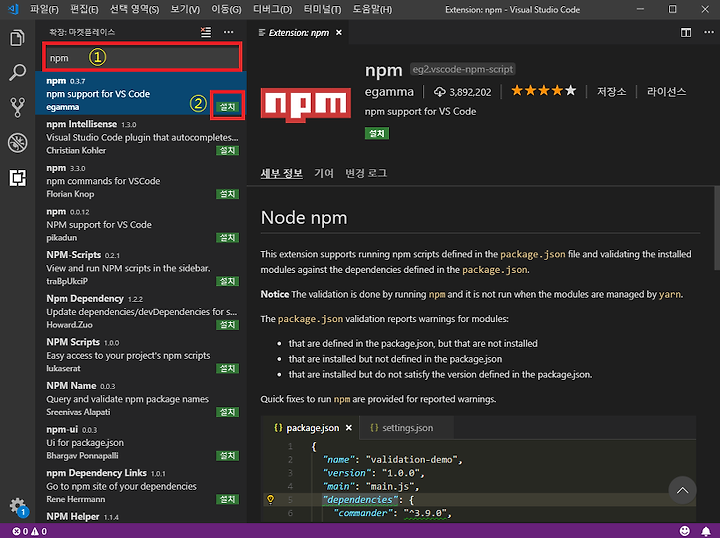
Task: Click the VS Code logo icon
Action: pos(13,9)
